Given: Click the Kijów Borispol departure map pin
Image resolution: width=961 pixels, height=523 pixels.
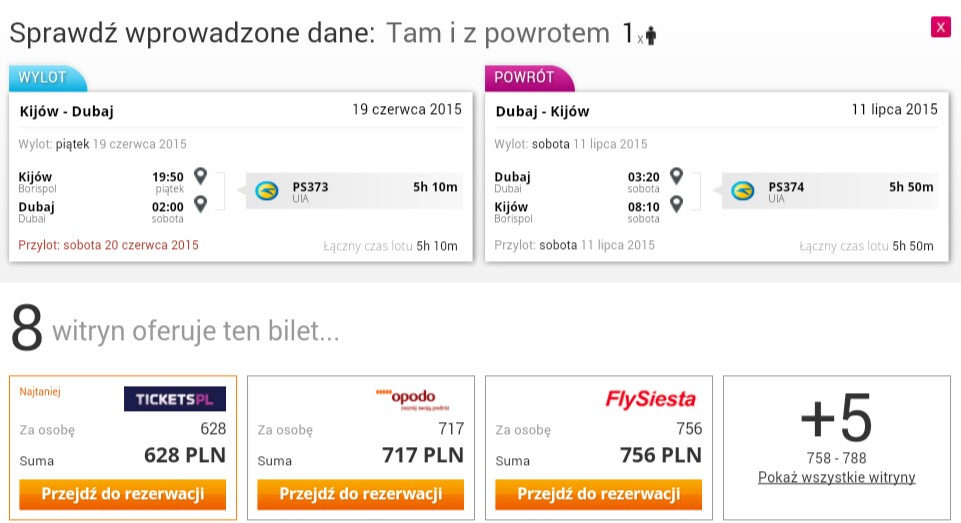Looking at the screenshot, I should 200,176.
